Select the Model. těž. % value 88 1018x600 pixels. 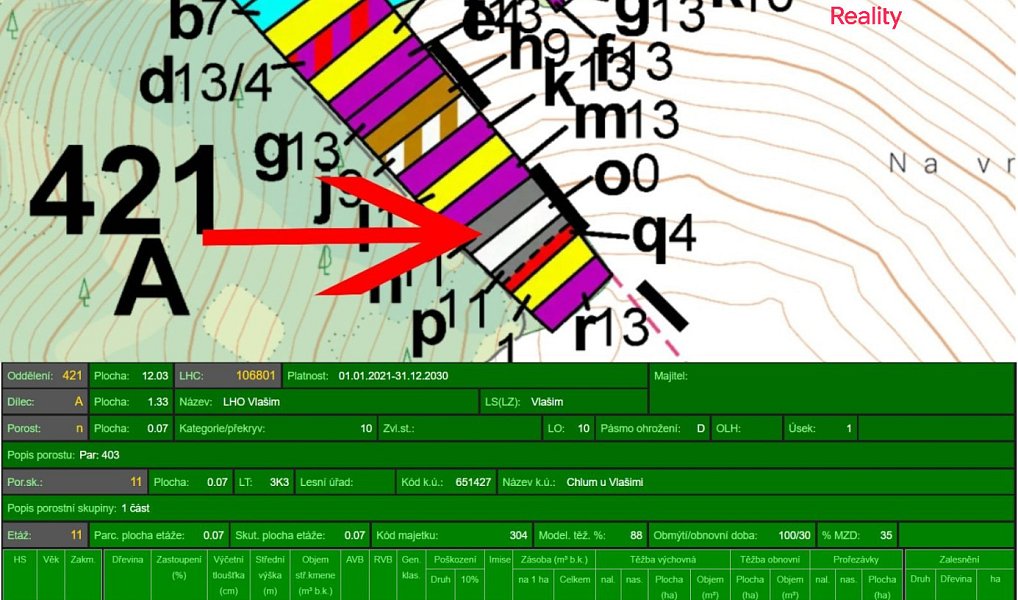click(636, 536)
